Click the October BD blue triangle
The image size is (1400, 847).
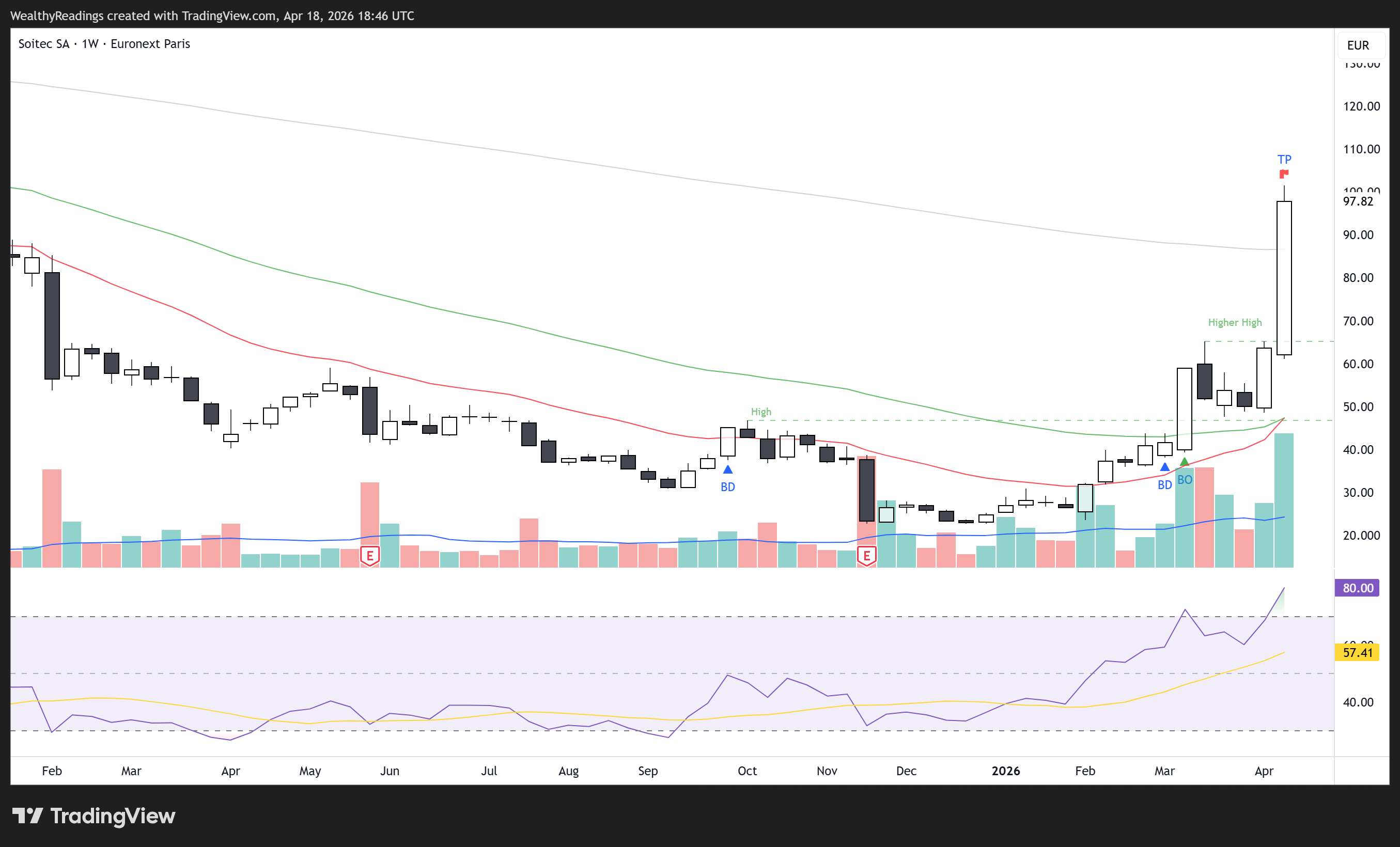[x=727, y=470]
